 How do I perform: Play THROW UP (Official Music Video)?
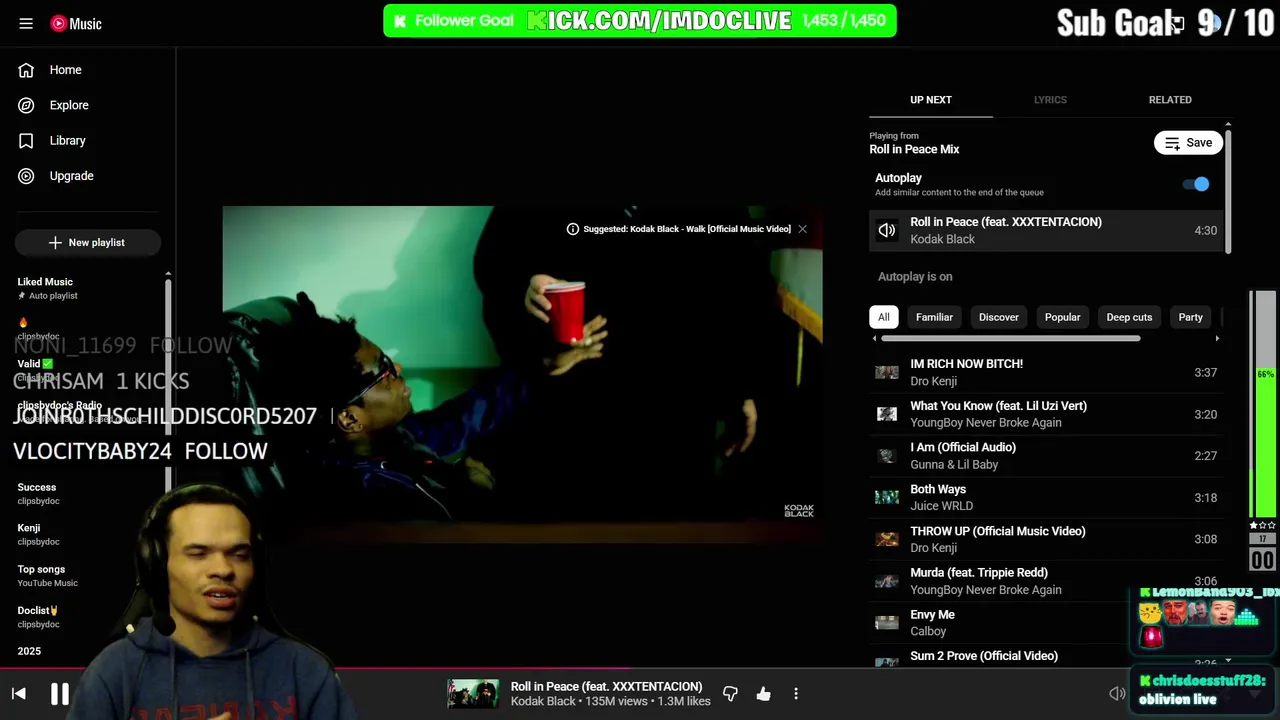(x=1046, y=539)
